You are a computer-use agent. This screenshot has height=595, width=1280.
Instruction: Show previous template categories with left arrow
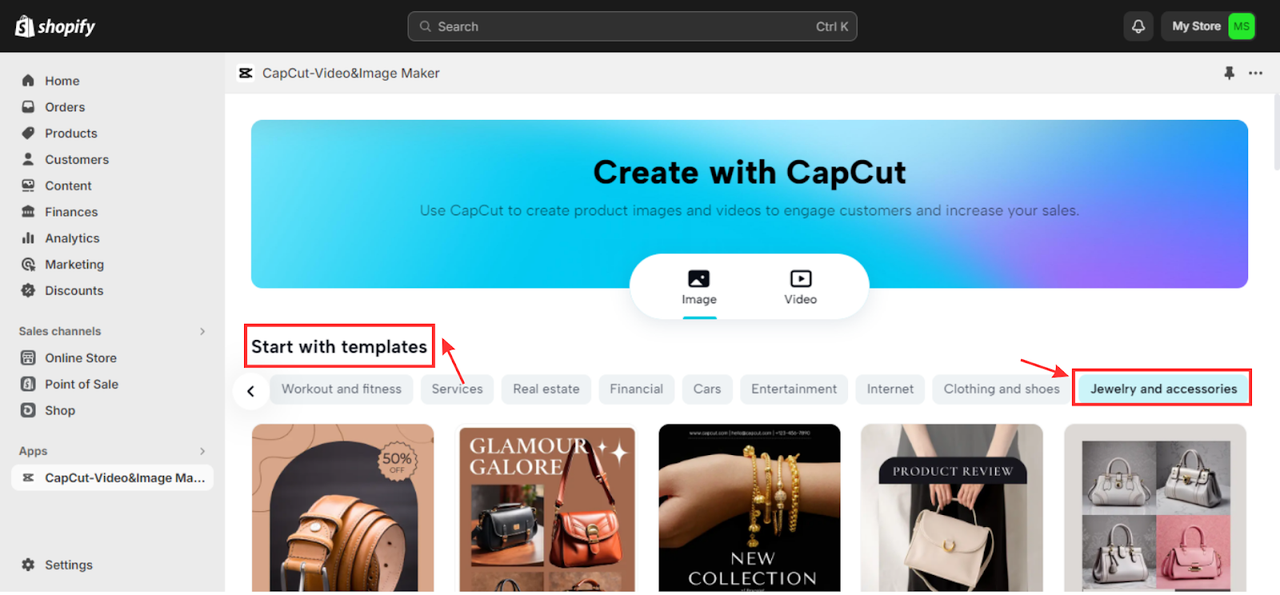(x=250, y=391)
